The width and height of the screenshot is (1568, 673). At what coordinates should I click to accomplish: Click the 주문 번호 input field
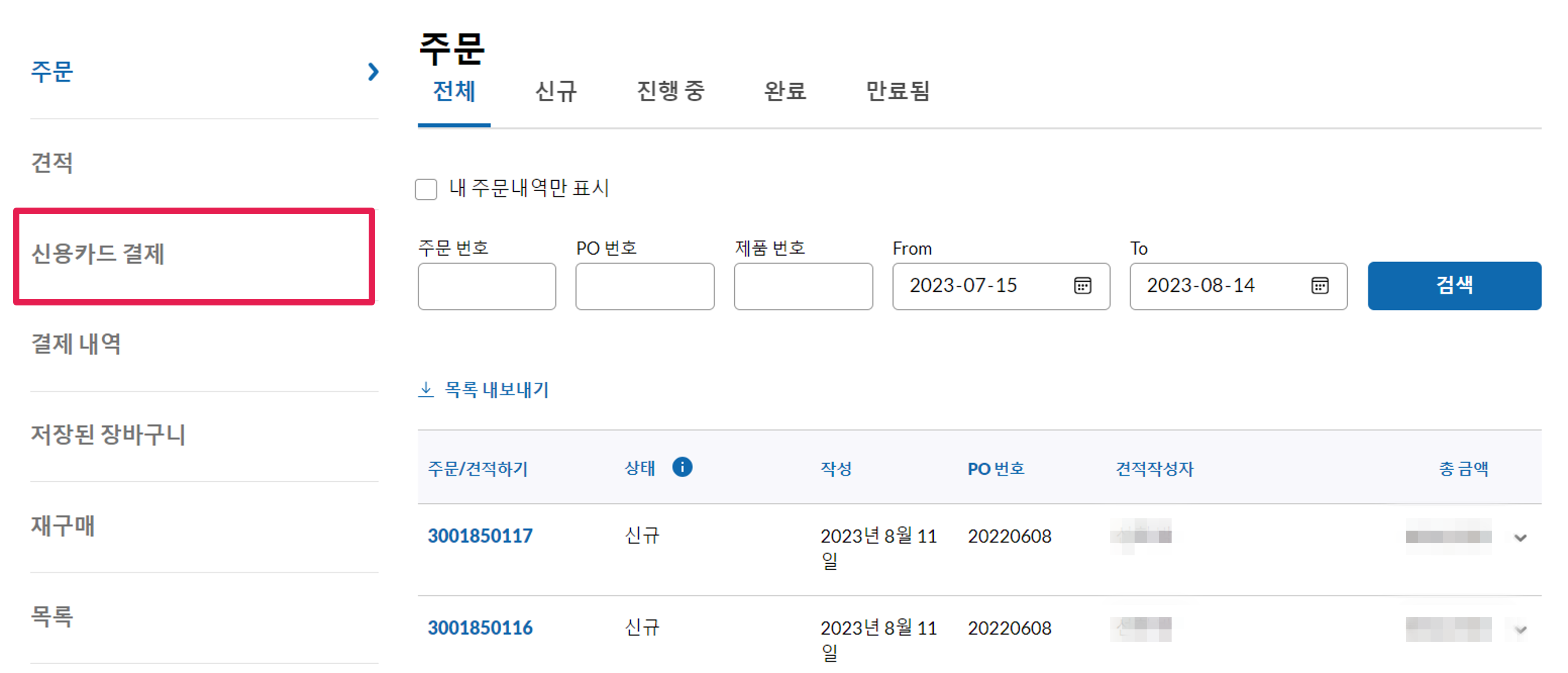(486, 286)
